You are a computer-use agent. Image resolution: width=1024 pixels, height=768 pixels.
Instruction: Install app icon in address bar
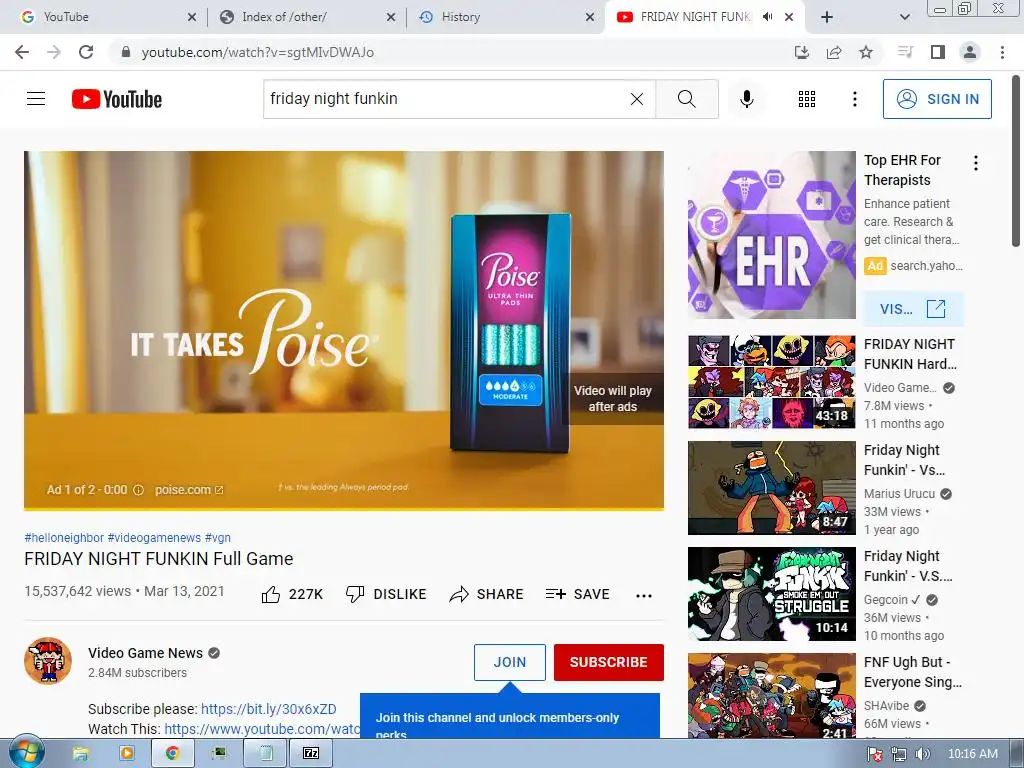[801, 52]
